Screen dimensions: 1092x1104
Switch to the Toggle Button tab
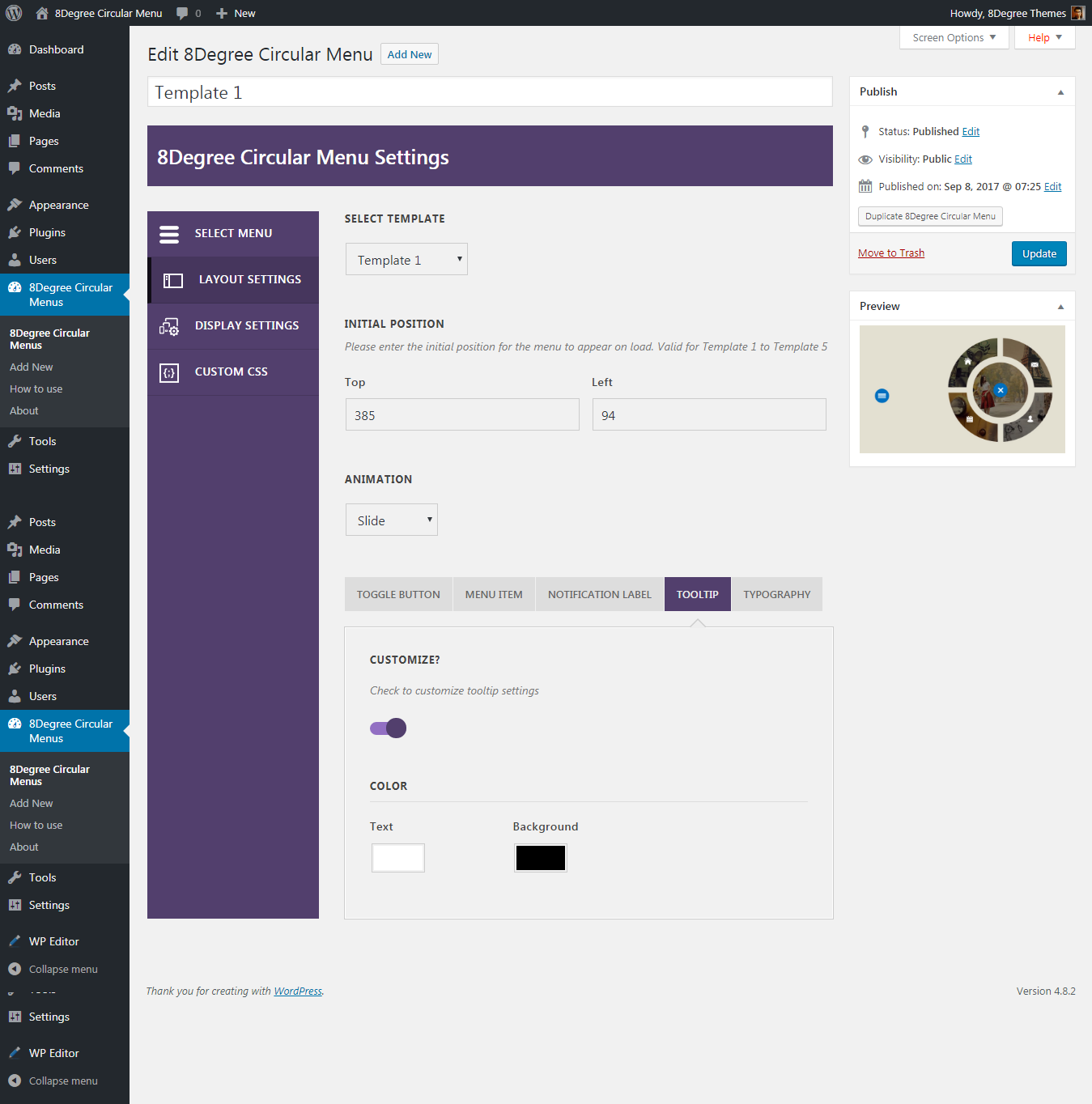pos(398,594)
